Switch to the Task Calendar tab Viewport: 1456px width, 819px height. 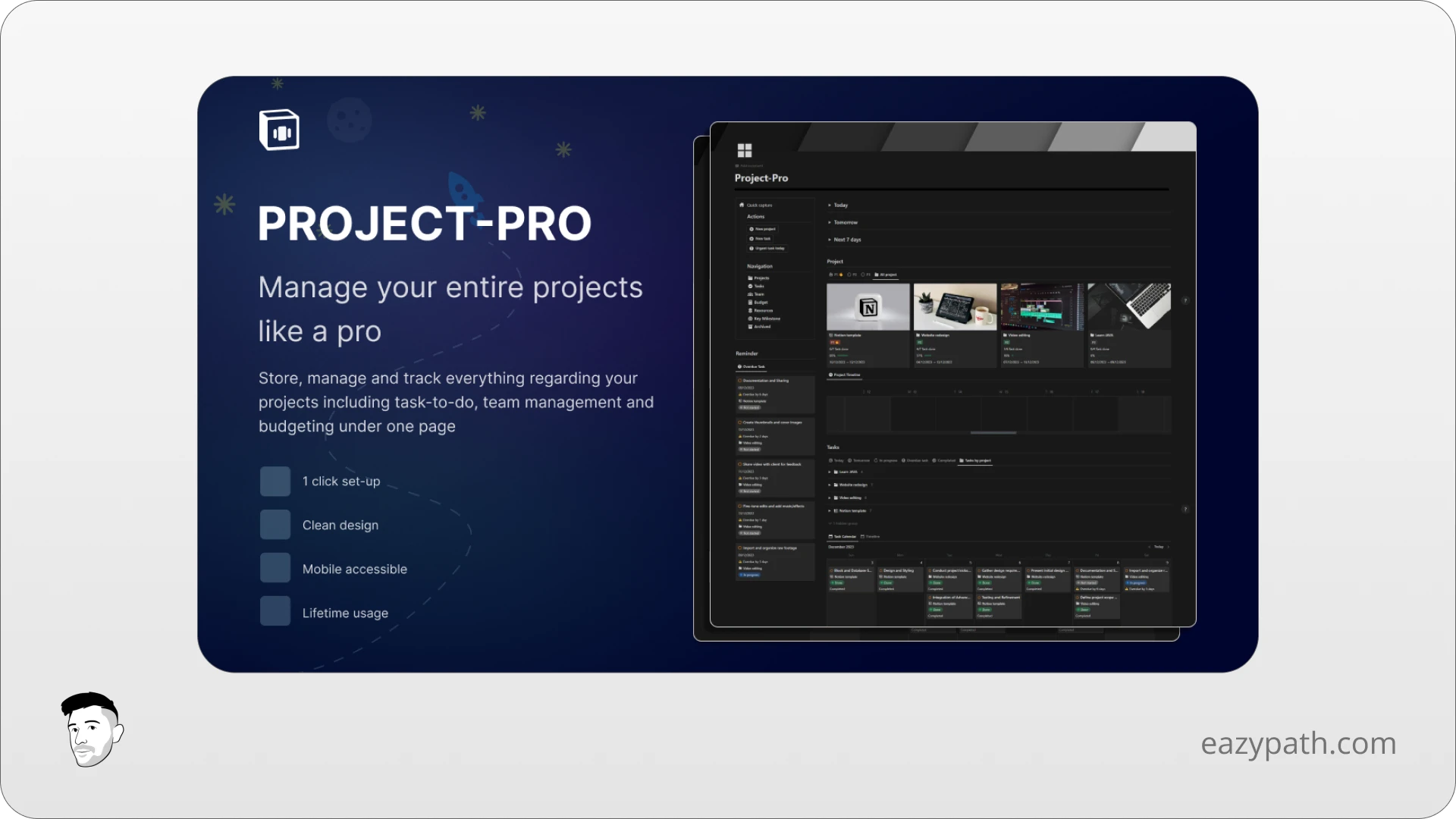(x=845, y=537)
